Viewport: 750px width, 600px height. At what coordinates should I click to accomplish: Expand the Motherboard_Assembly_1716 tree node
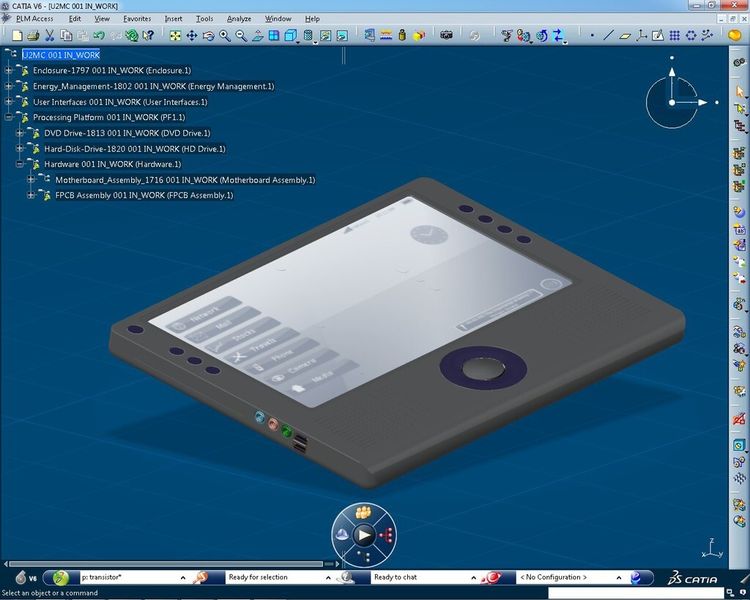coord(31,180)
